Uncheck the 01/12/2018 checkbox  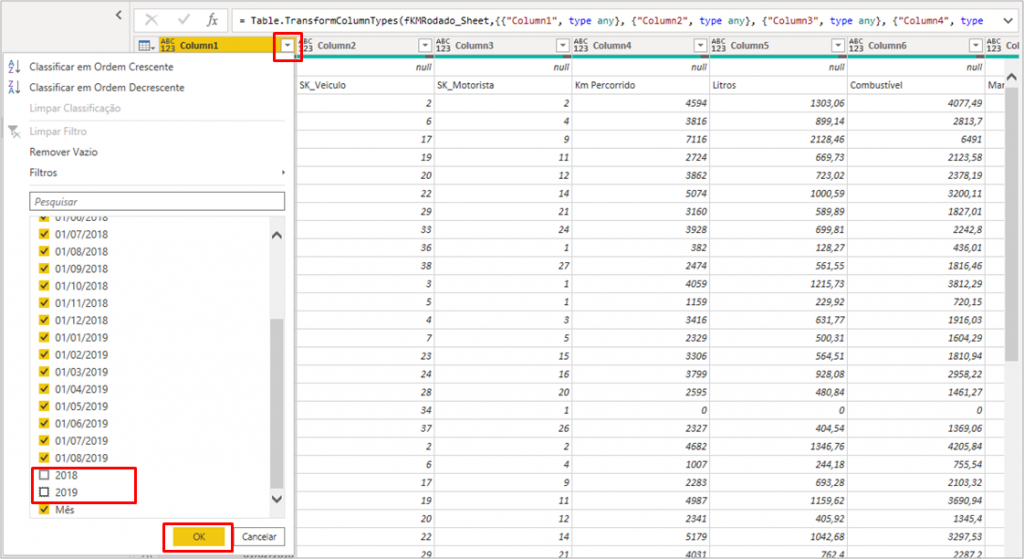coord(44,320)
